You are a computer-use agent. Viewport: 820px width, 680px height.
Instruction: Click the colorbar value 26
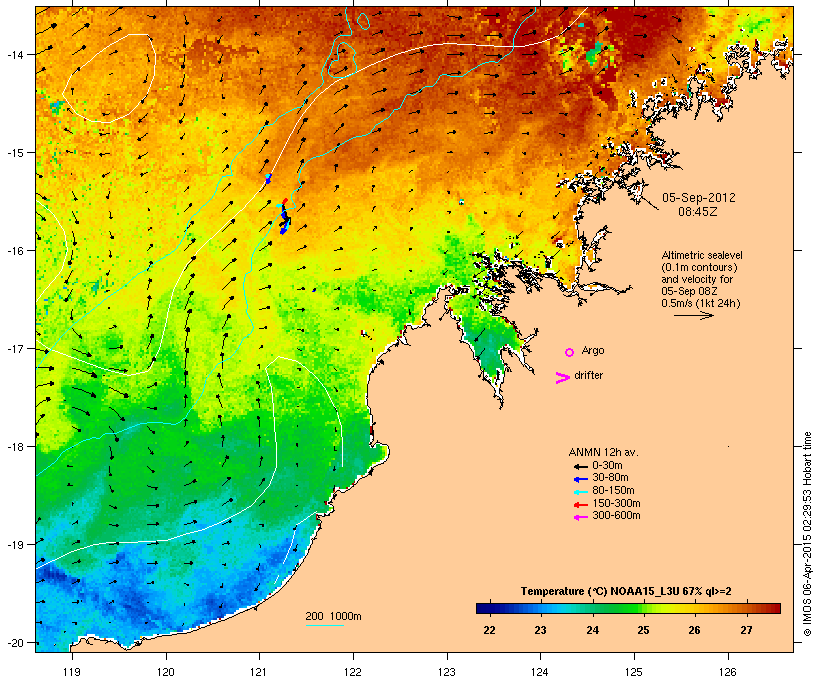(694, 630)
